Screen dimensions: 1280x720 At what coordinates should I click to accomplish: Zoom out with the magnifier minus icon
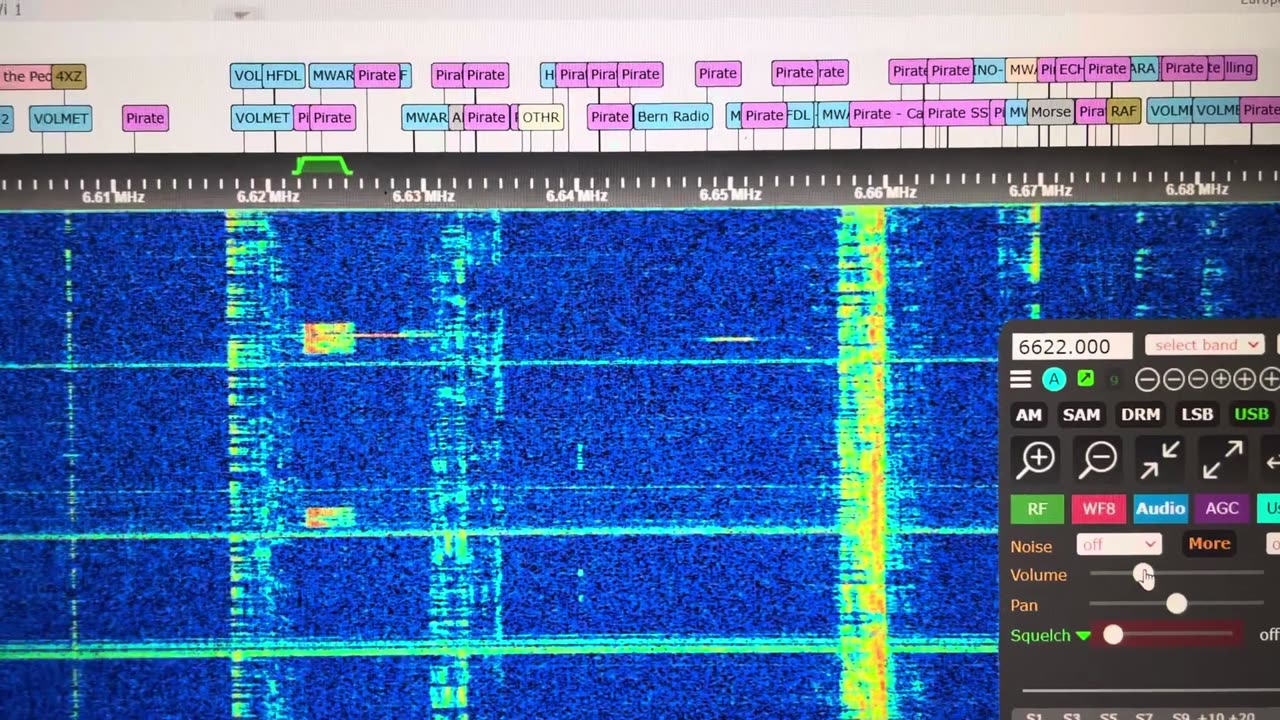click(1098, 459)
